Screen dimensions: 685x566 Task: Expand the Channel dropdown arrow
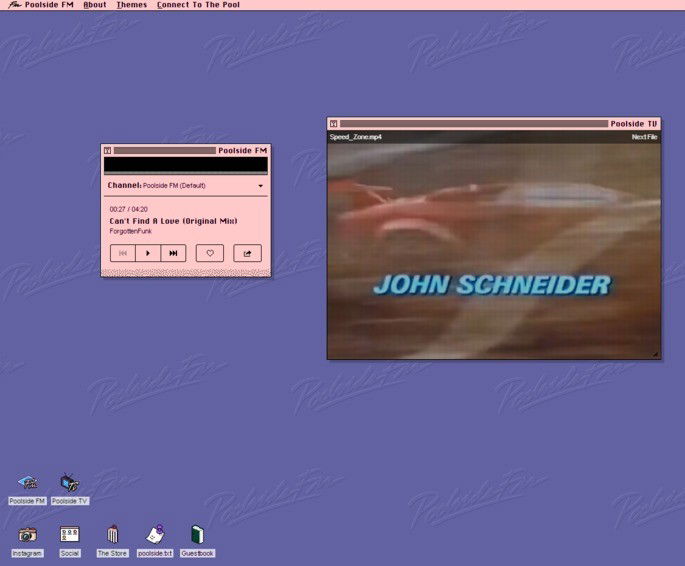pyautogui.click(x=260, y=186)
